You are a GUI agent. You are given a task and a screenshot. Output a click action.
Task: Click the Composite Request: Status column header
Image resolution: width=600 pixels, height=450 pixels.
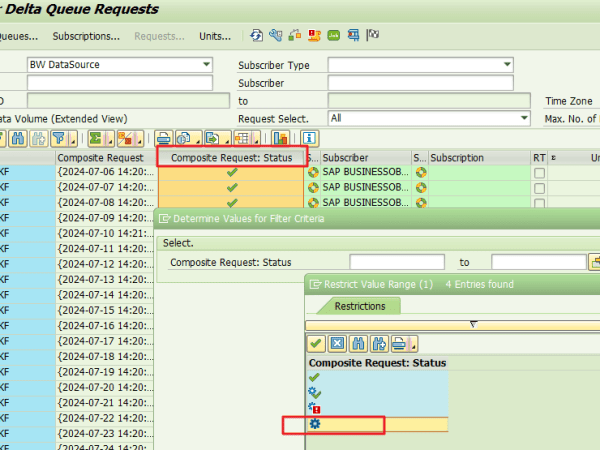(232, 158)
